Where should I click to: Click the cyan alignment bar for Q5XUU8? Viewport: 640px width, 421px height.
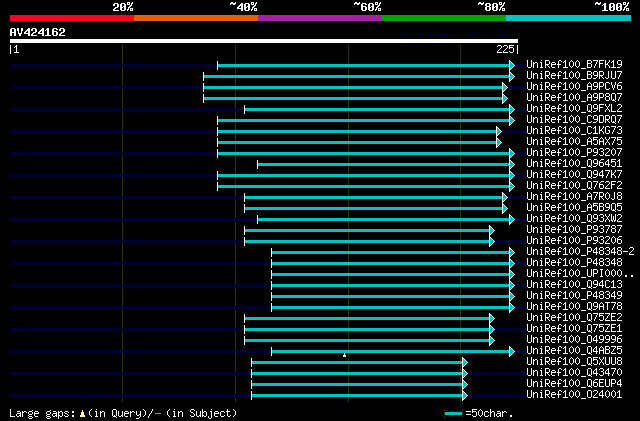pyautogui.click(x=360, y=363)
